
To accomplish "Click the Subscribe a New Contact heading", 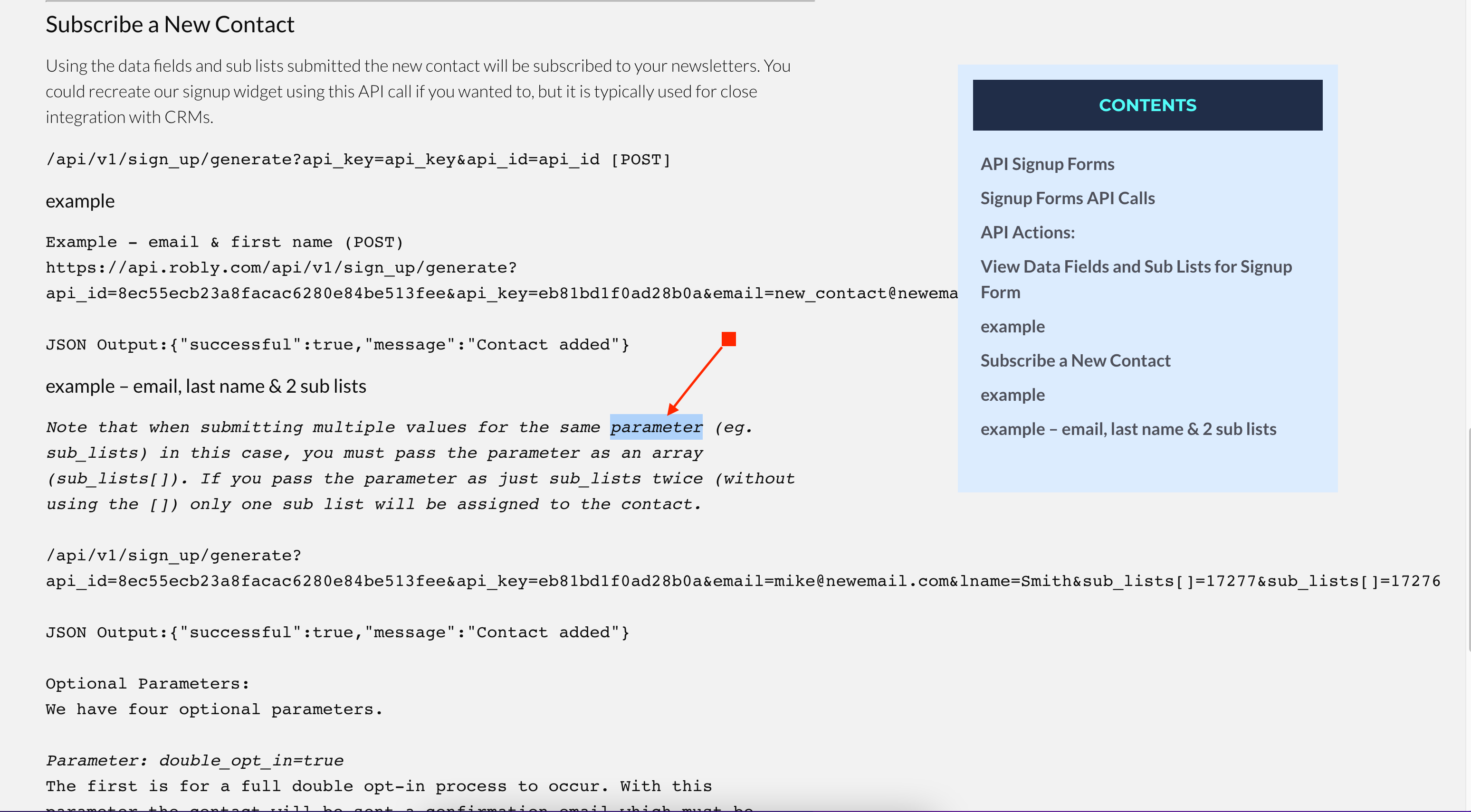I will click(x=170, y=25).
